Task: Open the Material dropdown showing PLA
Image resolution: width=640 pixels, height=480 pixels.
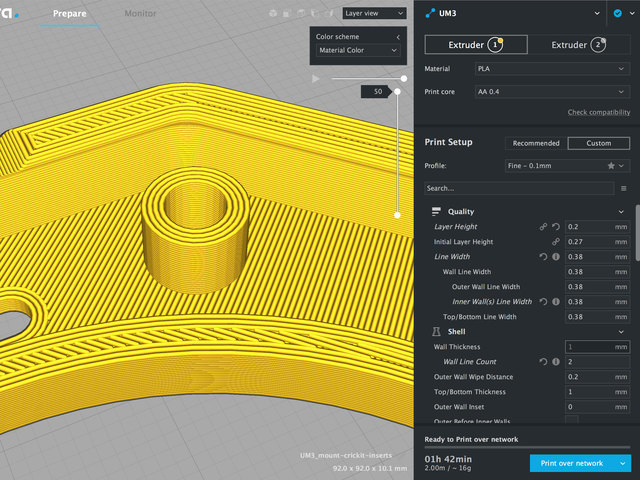Action: [x=551, y=70]
